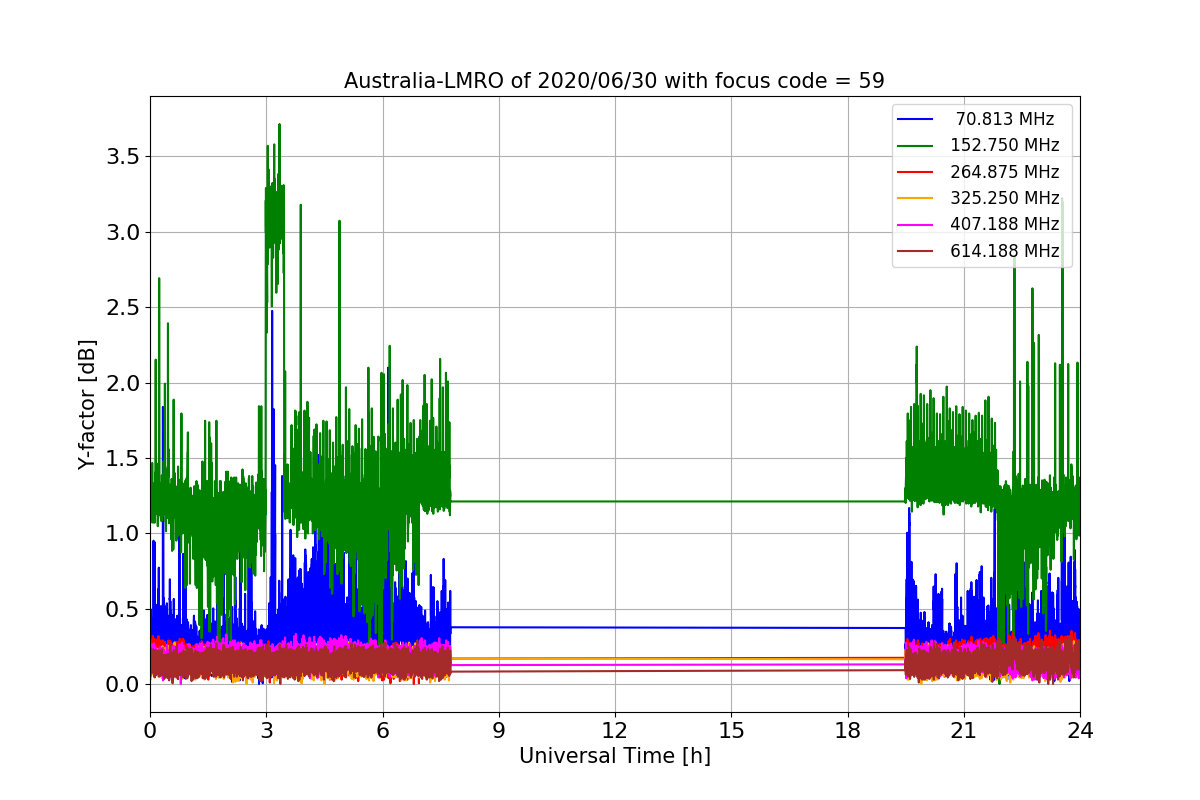Click the x-axis tick label 6

click(382, 730)
